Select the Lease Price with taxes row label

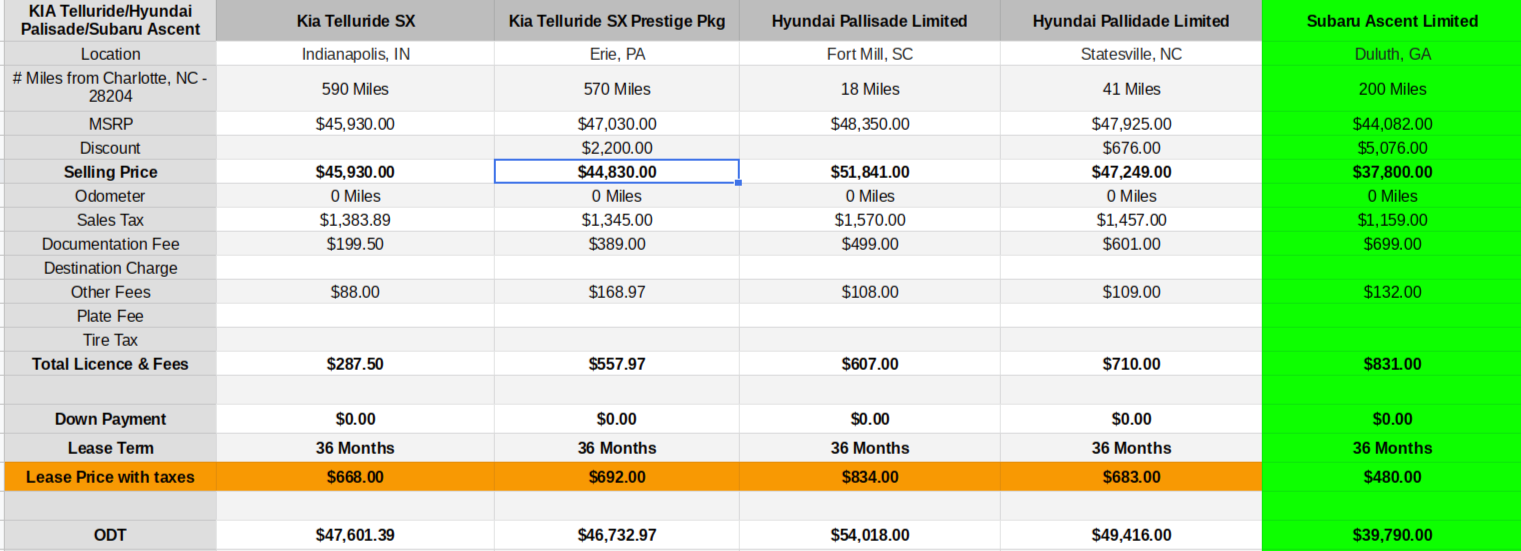click(110, 477)
